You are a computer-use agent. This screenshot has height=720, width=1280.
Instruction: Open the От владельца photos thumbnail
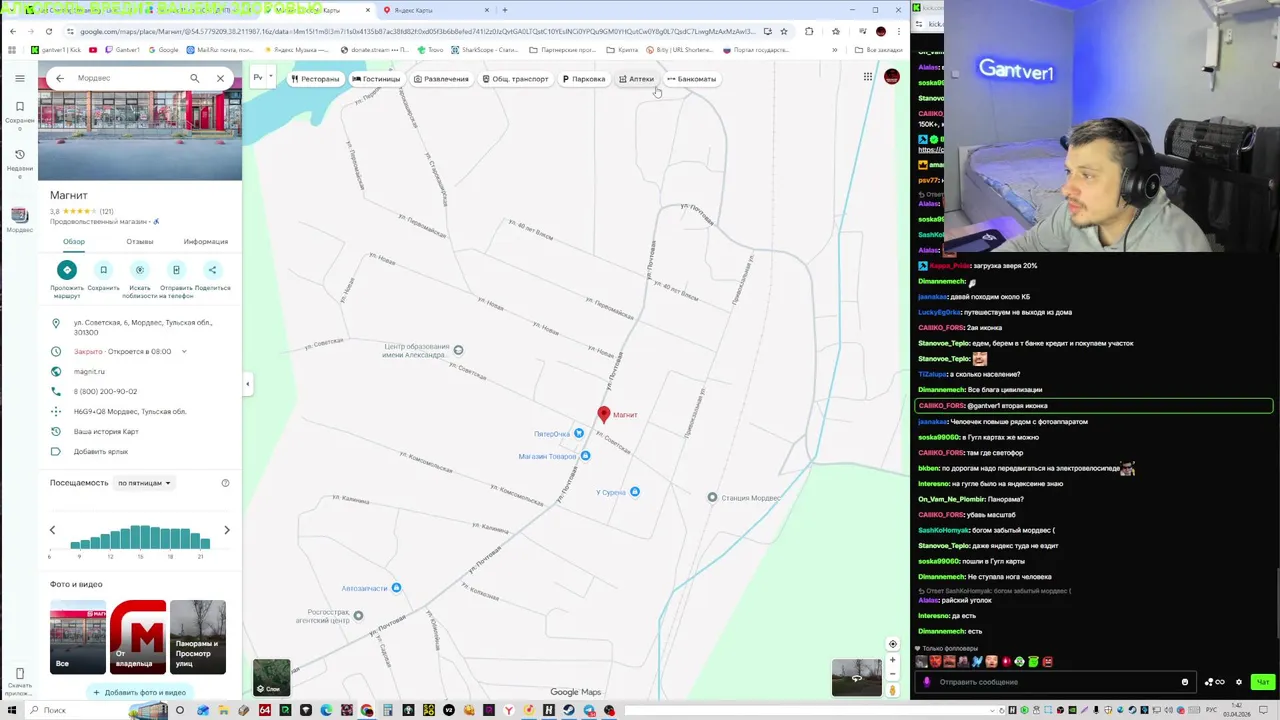pos(138,637)
